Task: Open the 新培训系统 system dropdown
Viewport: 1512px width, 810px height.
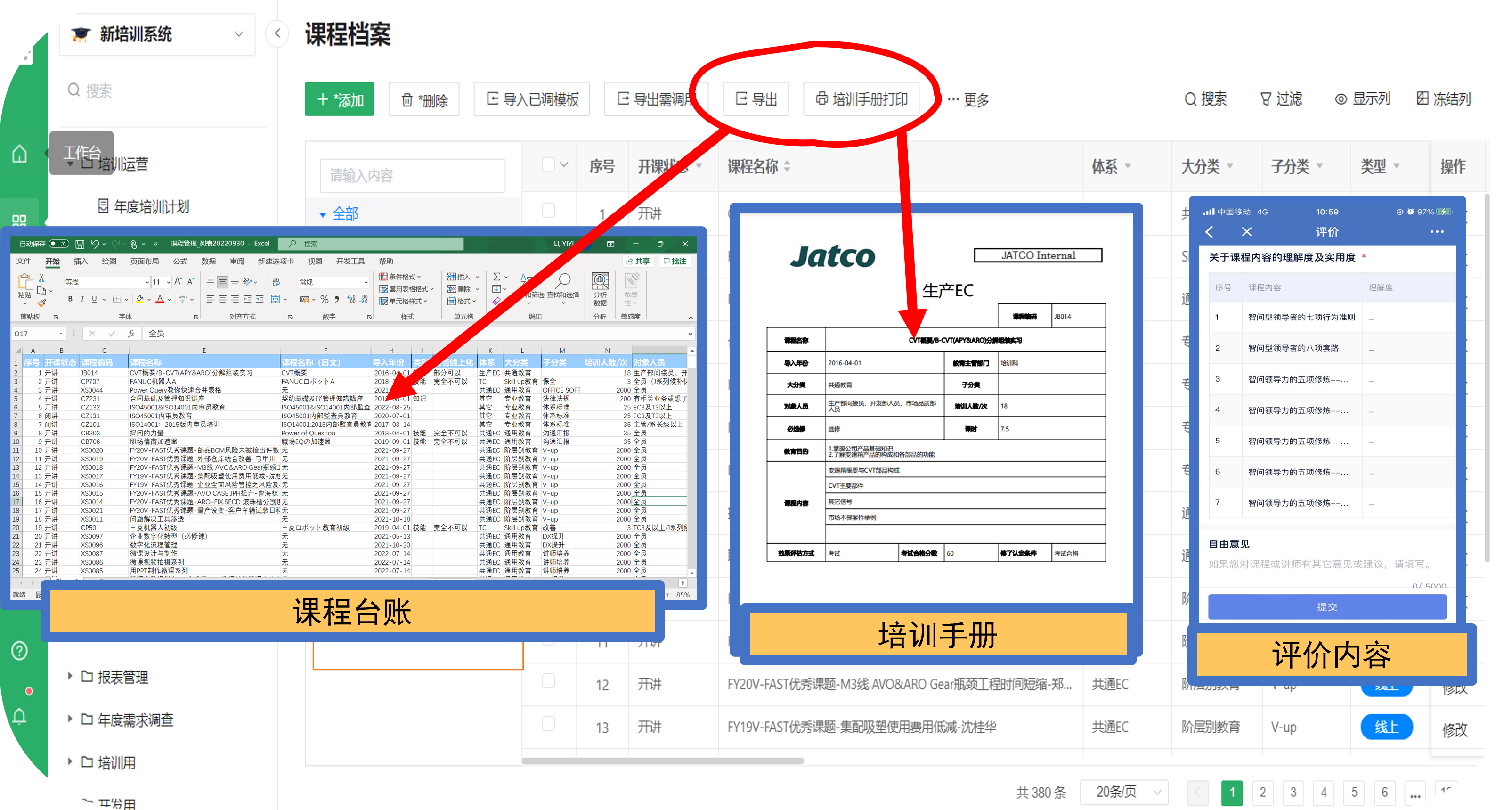Action: [x=157, y=34]
